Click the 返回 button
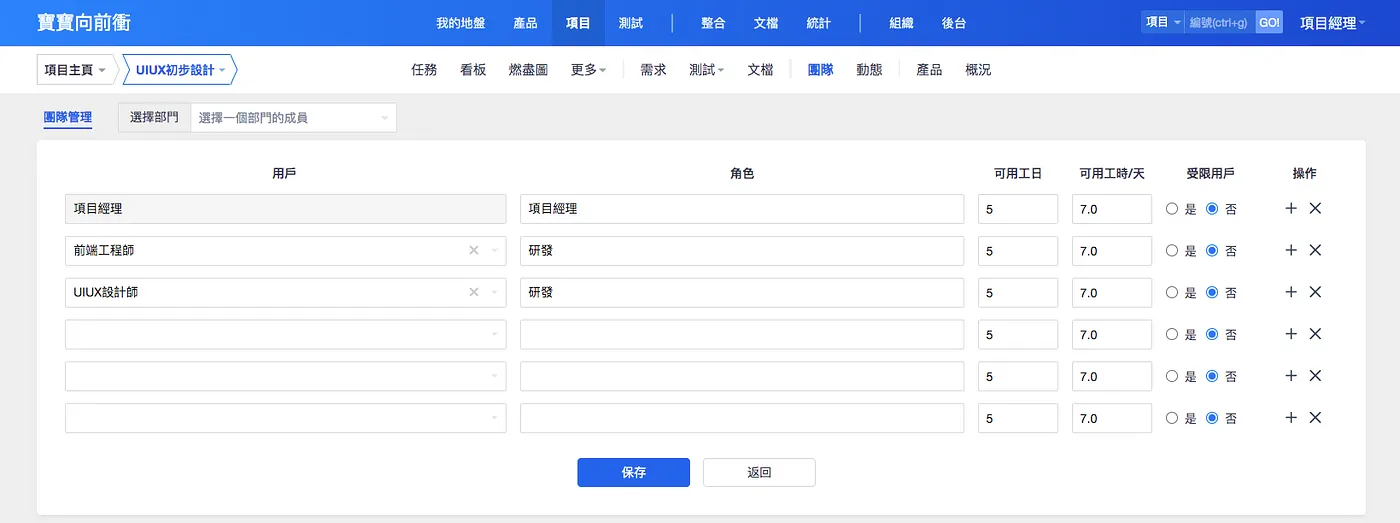This screenshot has height=523, width=1400. click(759, 472)
